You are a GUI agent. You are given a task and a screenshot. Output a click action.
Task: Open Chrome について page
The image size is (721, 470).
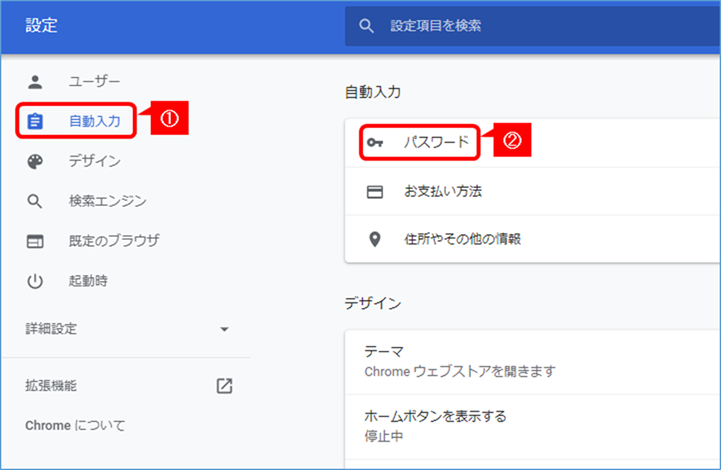click(75, 426)
